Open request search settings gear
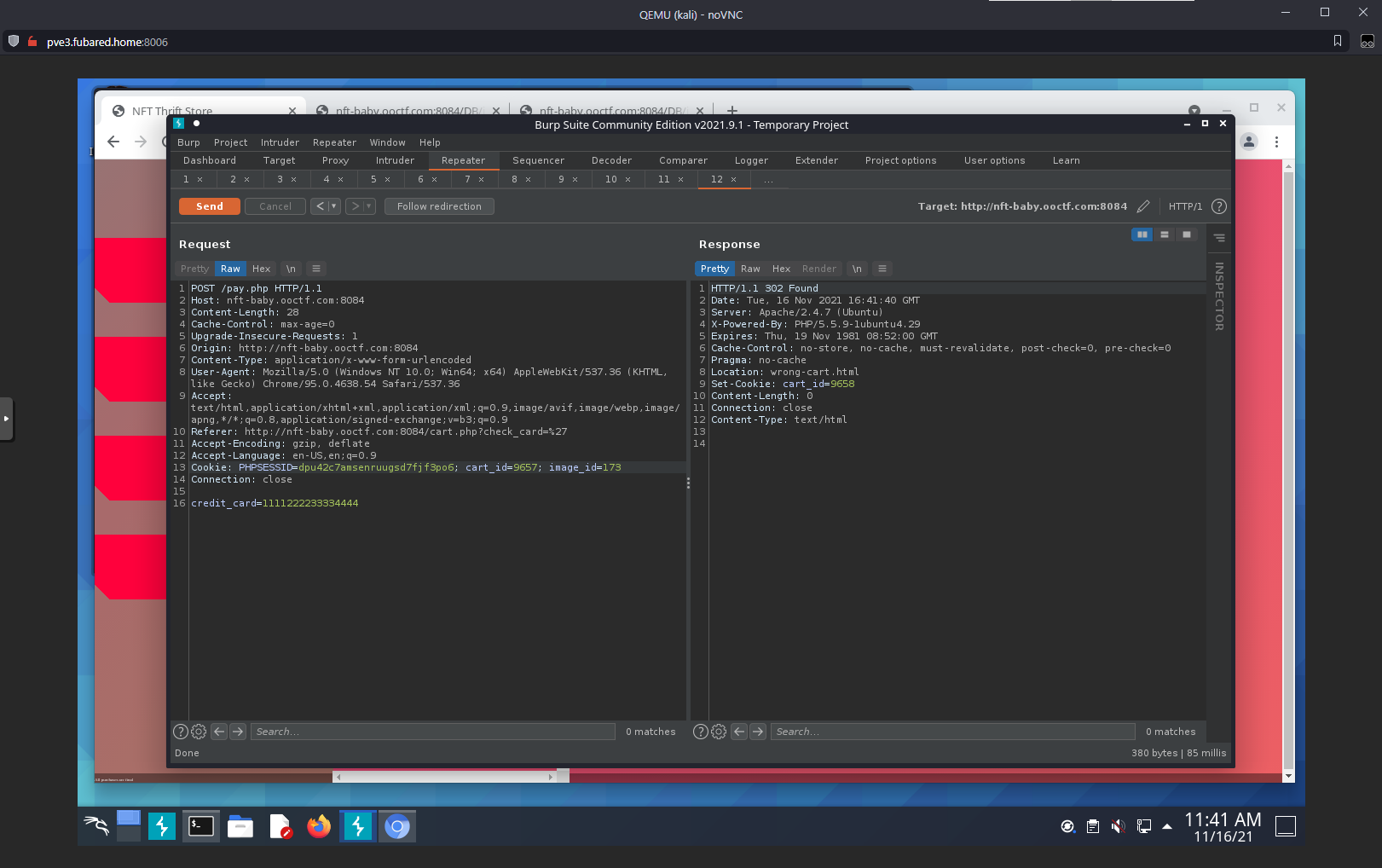1382x868 pixels. pos(199,732)
